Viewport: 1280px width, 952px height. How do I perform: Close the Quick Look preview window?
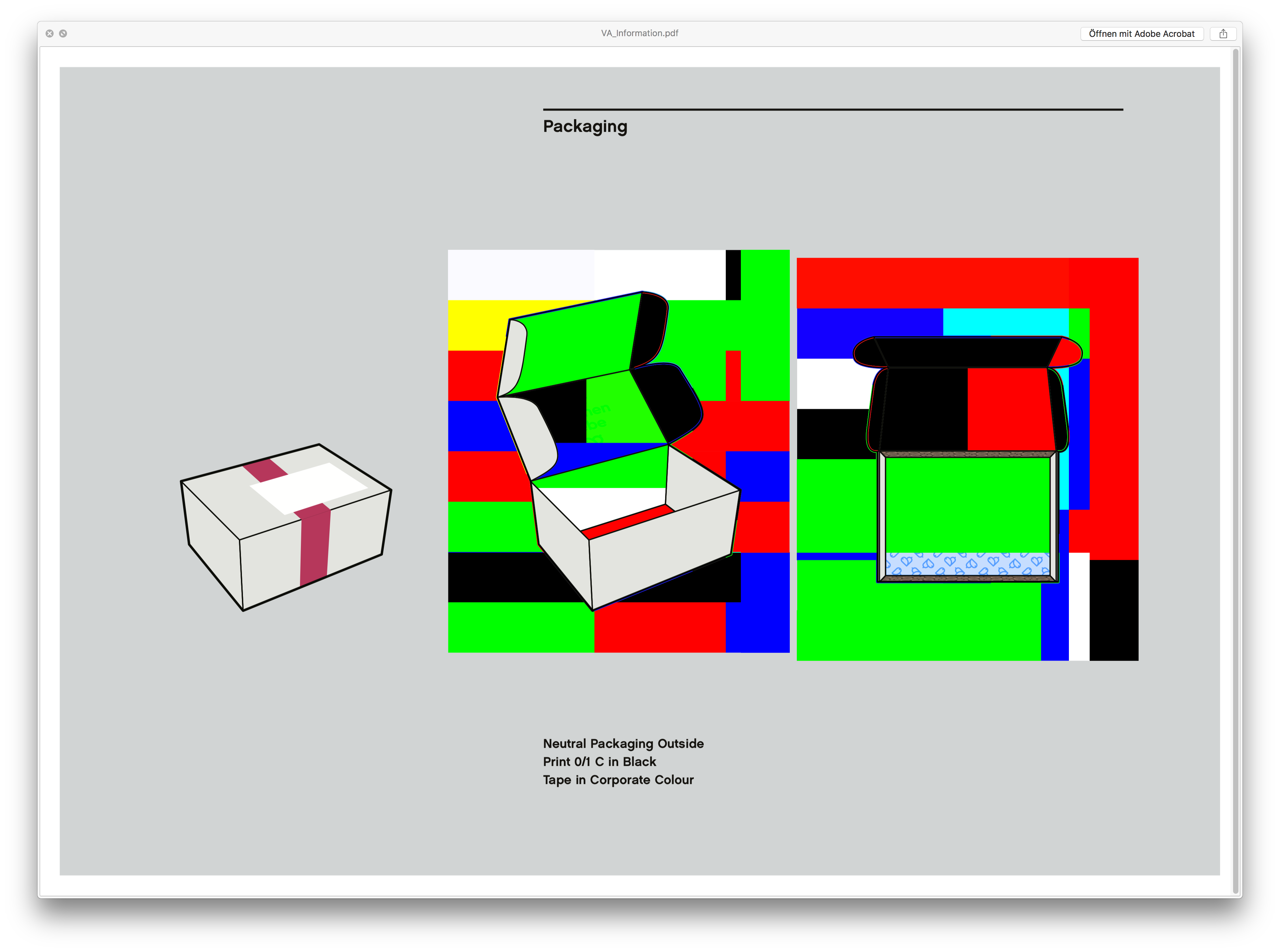pyautogui.click(x=50, y=33)
